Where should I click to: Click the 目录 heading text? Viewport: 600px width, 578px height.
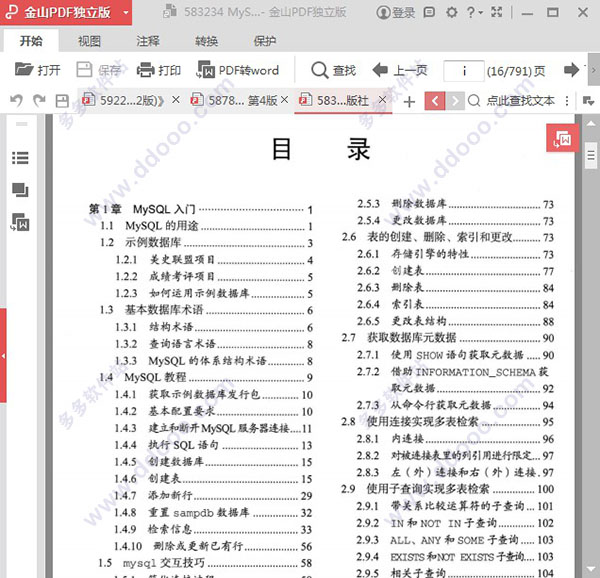[321, 149]
